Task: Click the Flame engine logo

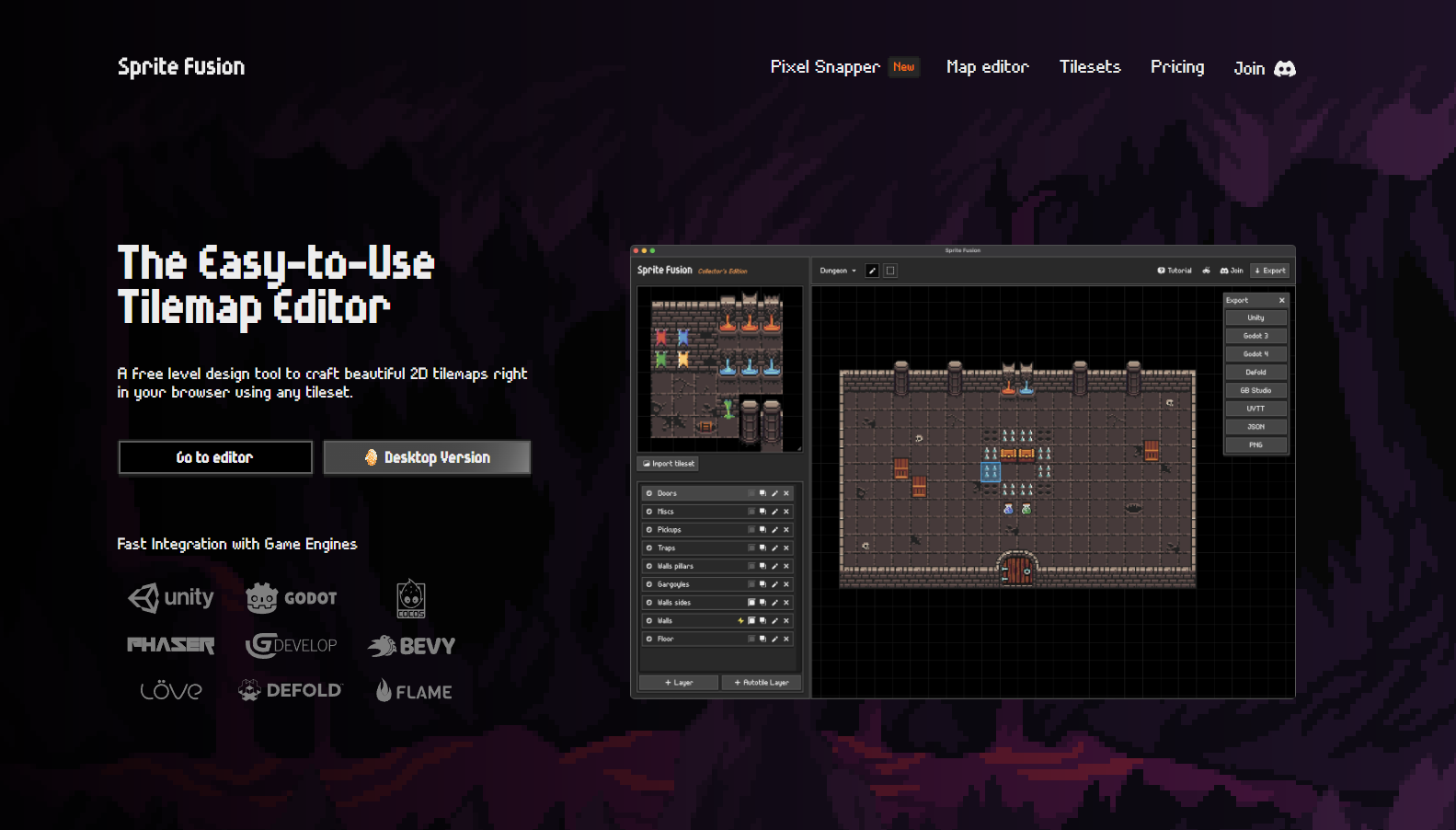Action: tap(414, 691)
